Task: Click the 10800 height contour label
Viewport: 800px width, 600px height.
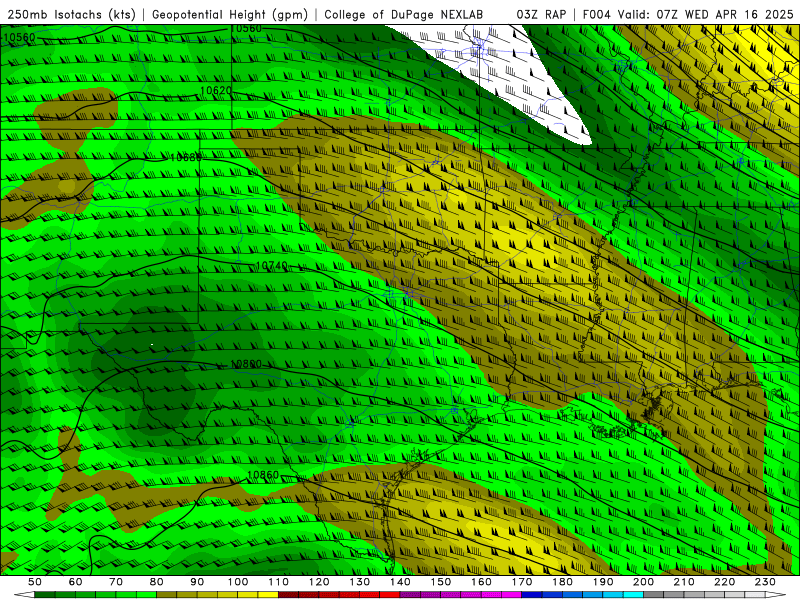Action: tap(246, 364)
